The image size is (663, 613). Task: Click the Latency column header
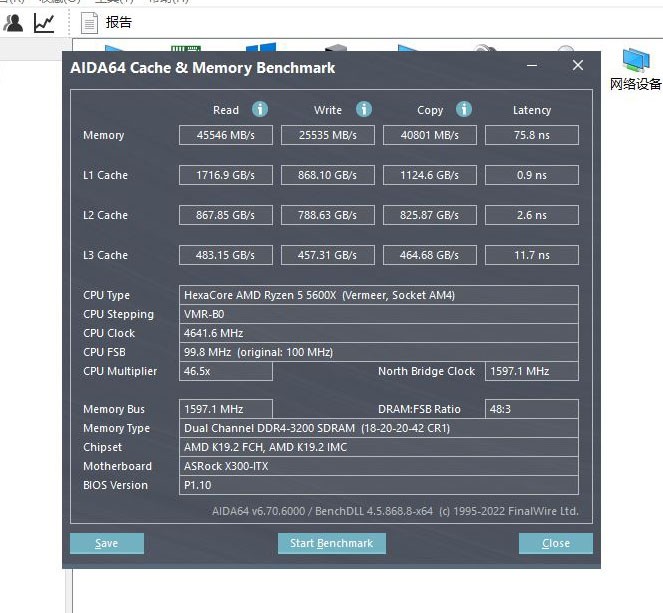[x=532, y=110]
